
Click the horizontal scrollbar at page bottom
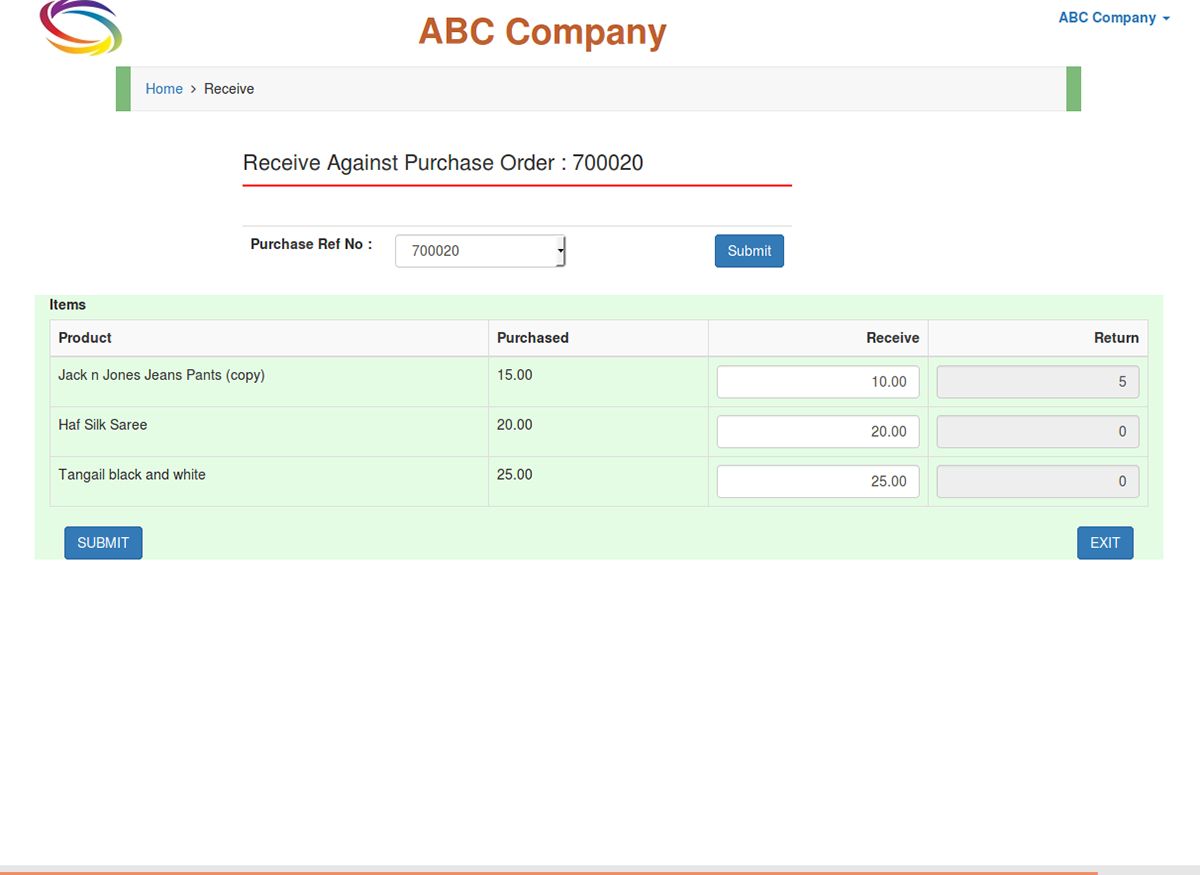pyautogui.click(x=548, y=870)
